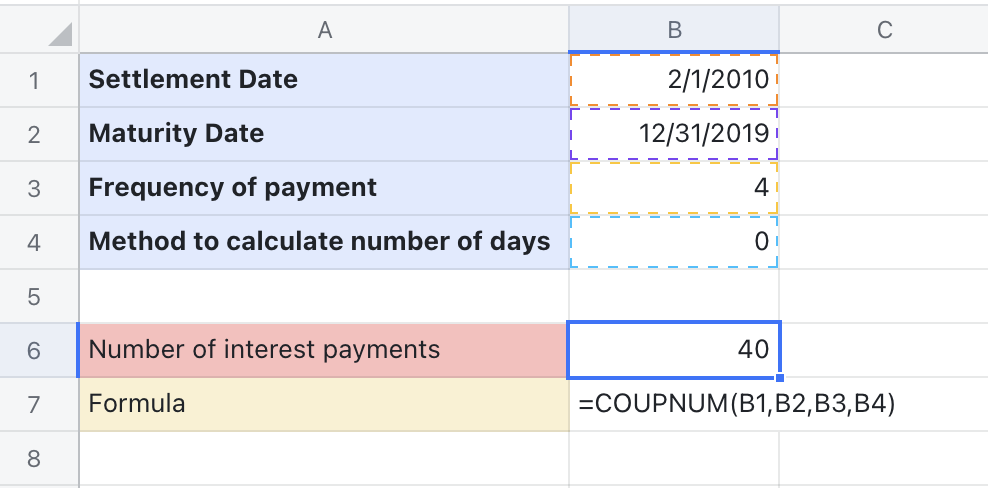This screenshot has height=488, width=988.
Task: Click cell containing 2/1/2010
Action: pyautogui.click(x=674, y=80)
